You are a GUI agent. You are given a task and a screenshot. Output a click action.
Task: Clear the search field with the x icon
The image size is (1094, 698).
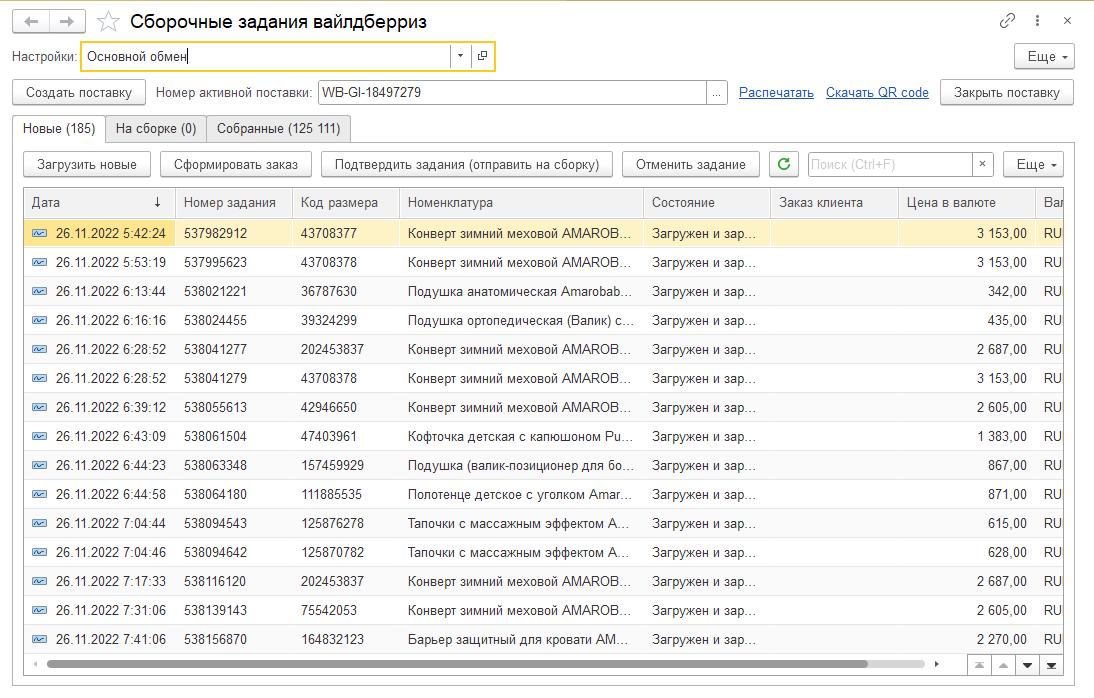pyautogui.click(x=982, y=164)
